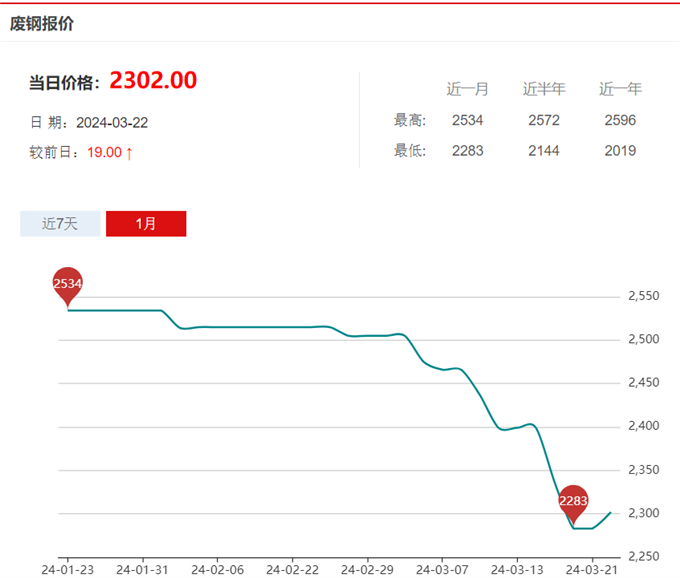Image resolution: width=680 pixels, height=578 pixels.
Task: Click the half-year high value 2572
Action: coord(544,120)
